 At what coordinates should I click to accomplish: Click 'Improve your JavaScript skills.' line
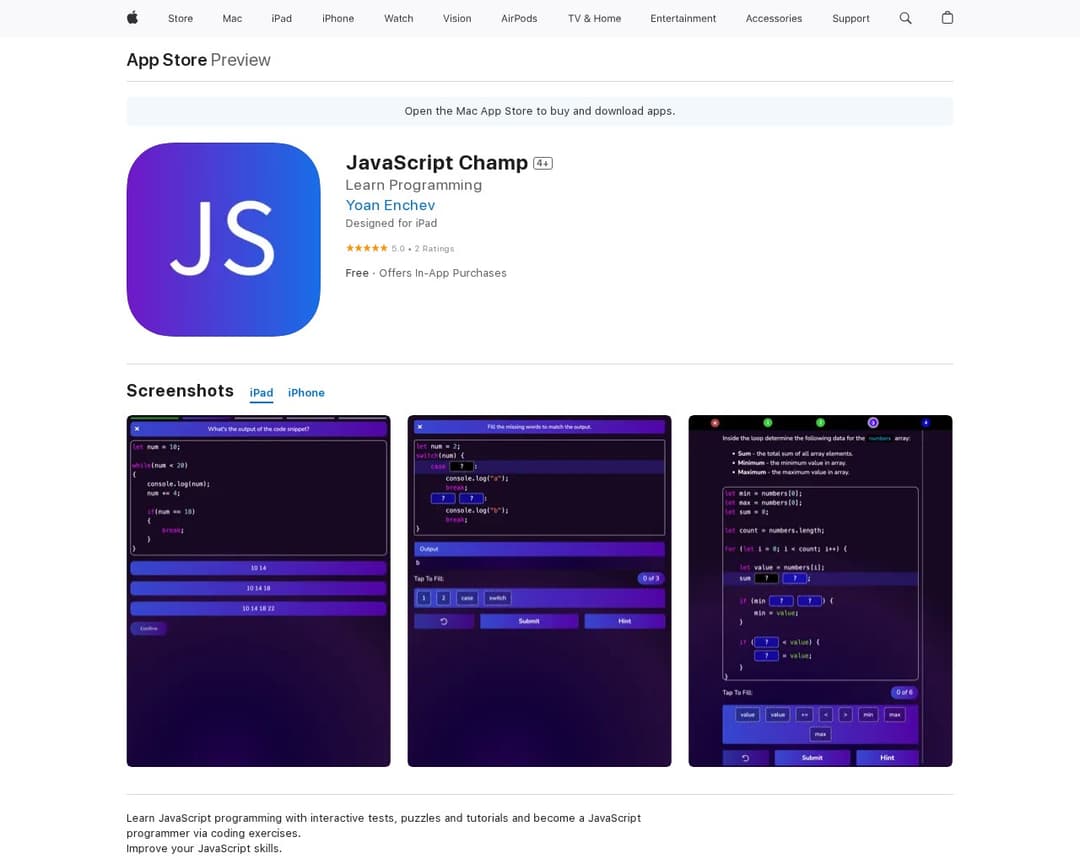[204, 848]
